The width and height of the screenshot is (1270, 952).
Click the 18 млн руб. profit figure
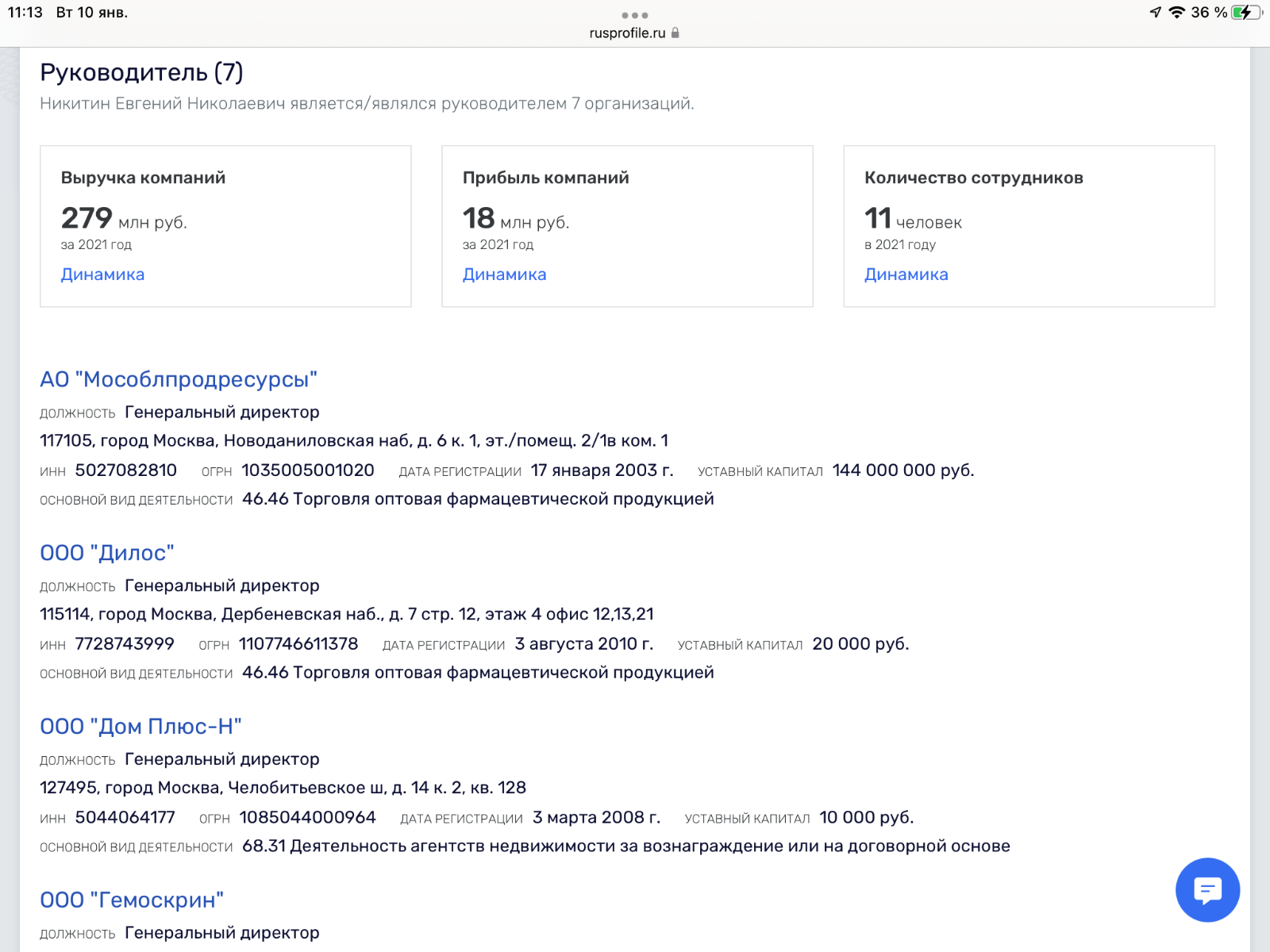pyautogui.click(x=516, y=218)
